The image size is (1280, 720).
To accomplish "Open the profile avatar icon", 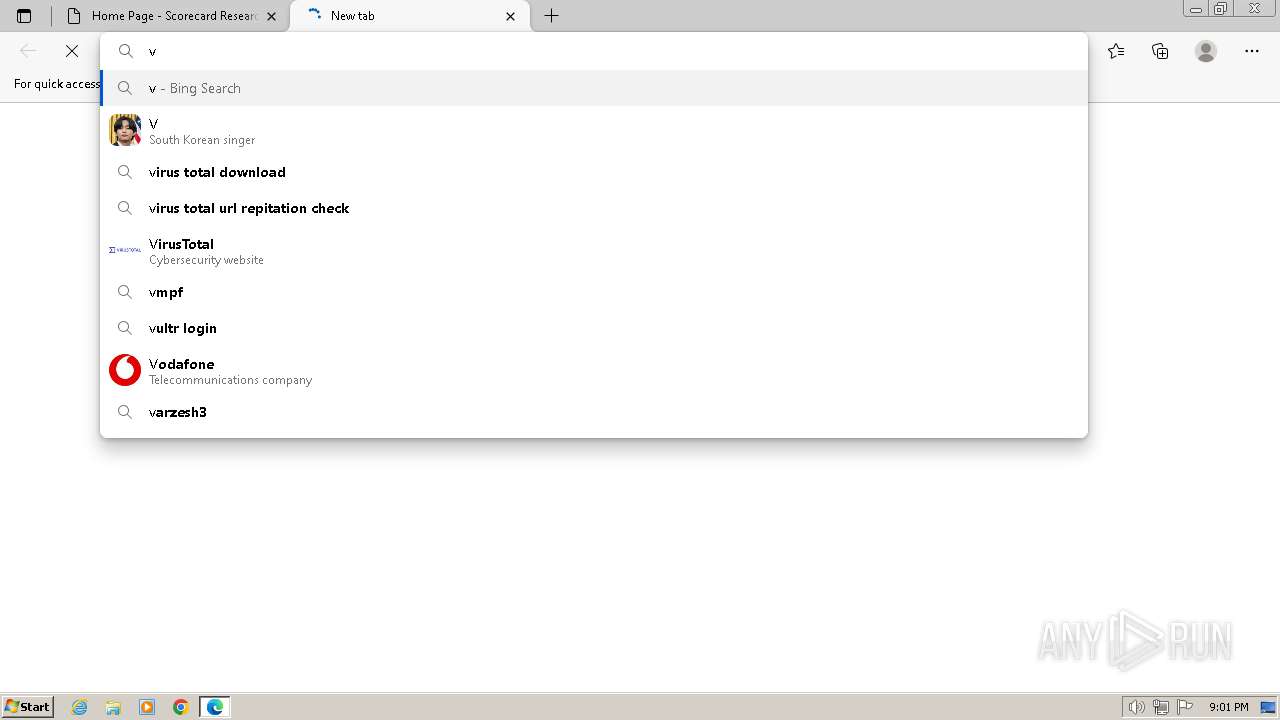I will (1206, 51).
